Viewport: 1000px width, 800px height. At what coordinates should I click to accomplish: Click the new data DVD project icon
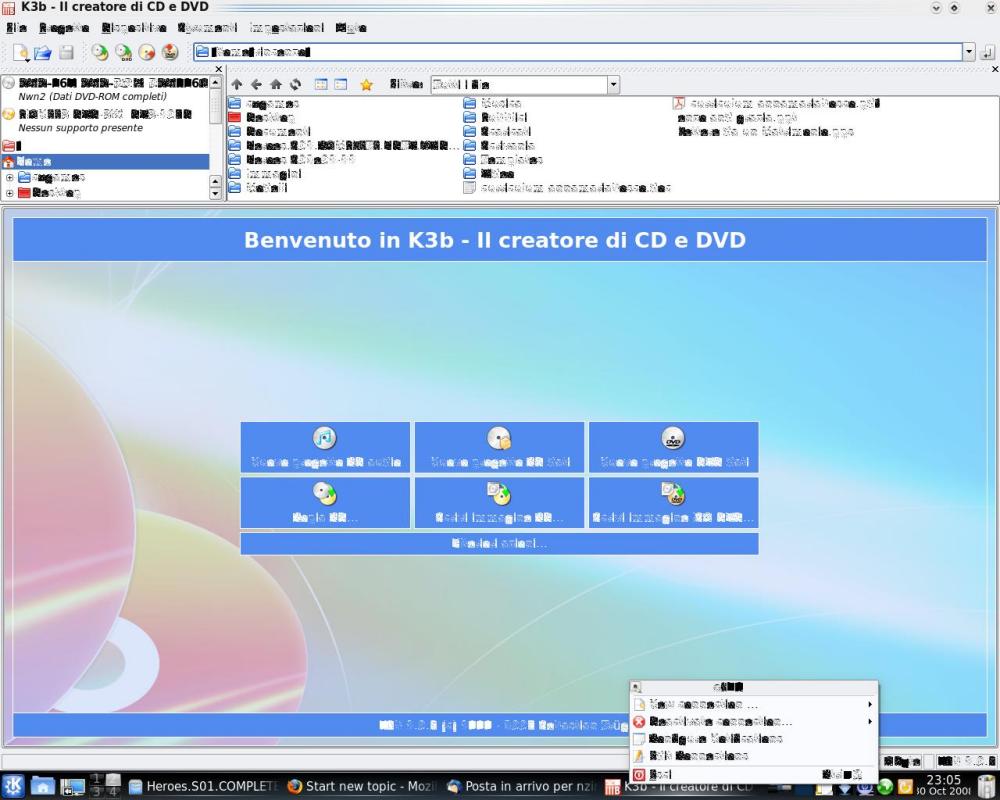tap(673, 438)
